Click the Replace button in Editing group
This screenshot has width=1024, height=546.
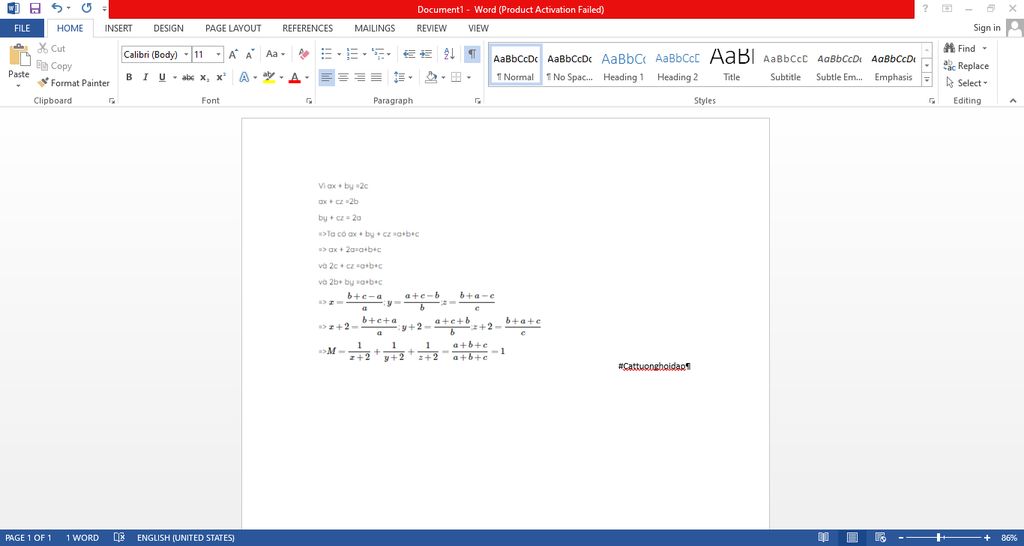click(966, 65)
